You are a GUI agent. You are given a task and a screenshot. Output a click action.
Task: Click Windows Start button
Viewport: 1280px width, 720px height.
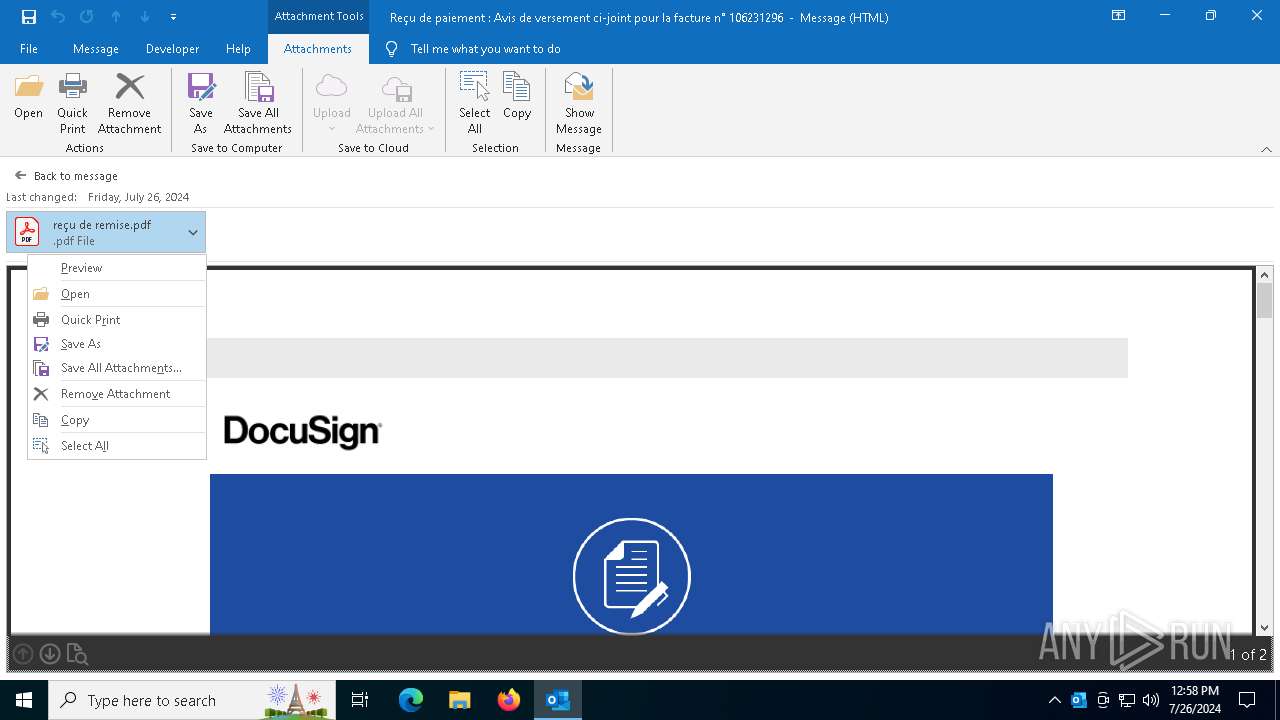coord(24,700)
